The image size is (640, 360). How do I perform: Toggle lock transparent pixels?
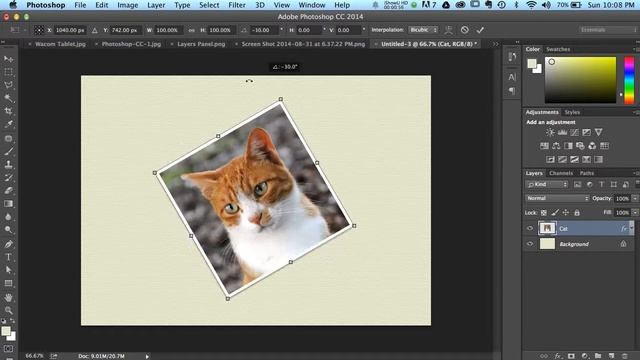pos(544,213)
